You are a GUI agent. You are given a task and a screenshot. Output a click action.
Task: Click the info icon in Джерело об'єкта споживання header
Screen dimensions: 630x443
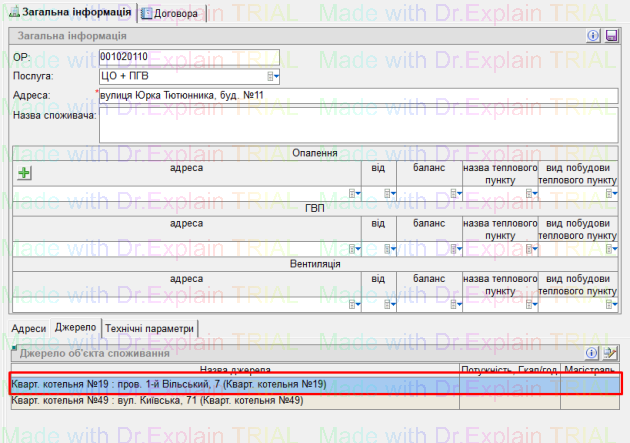(592, 352)
